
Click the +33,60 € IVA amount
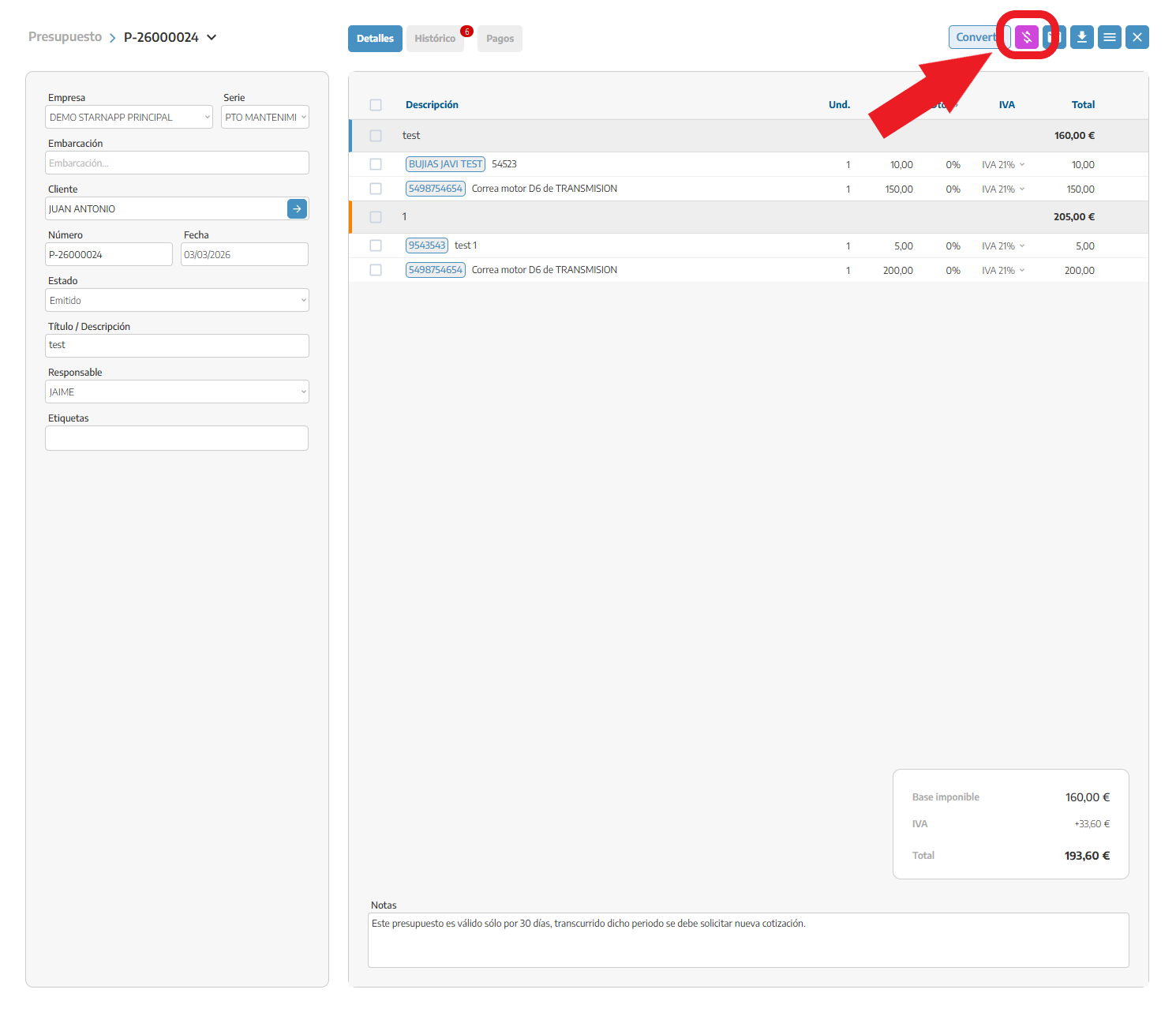[1092, 824]
